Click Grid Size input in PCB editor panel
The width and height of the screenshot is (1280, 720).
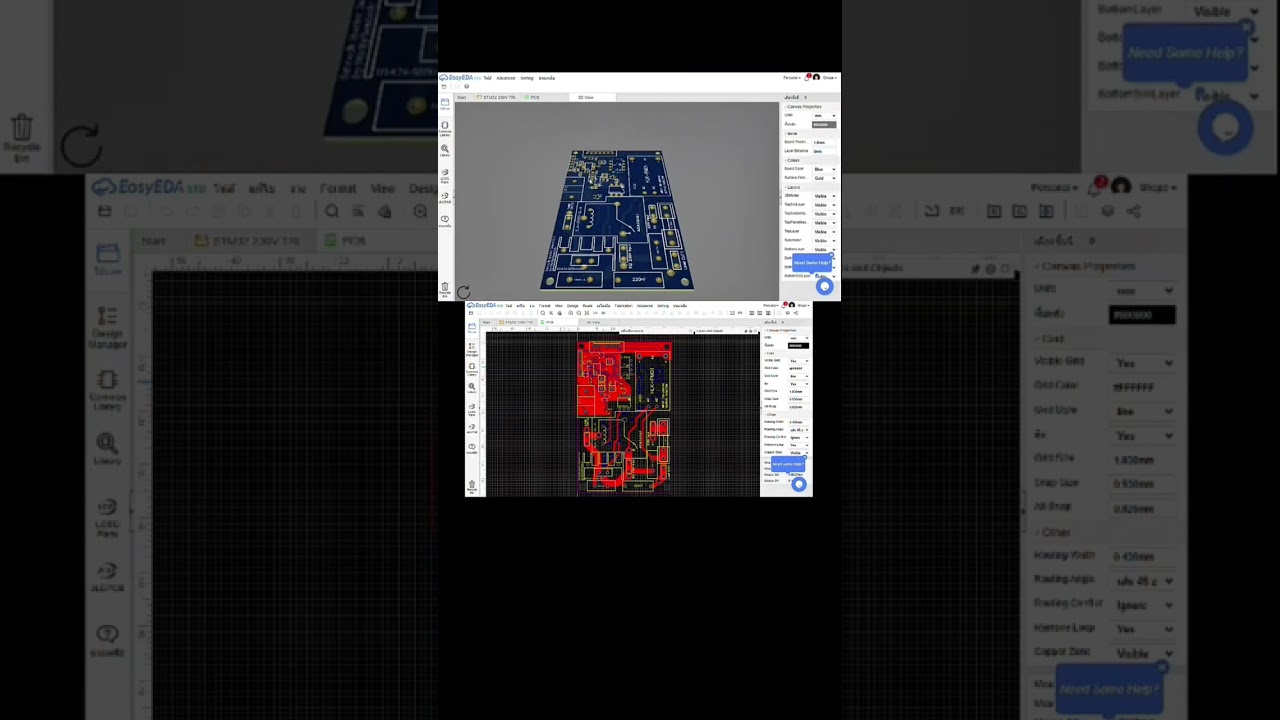(798, 391)
